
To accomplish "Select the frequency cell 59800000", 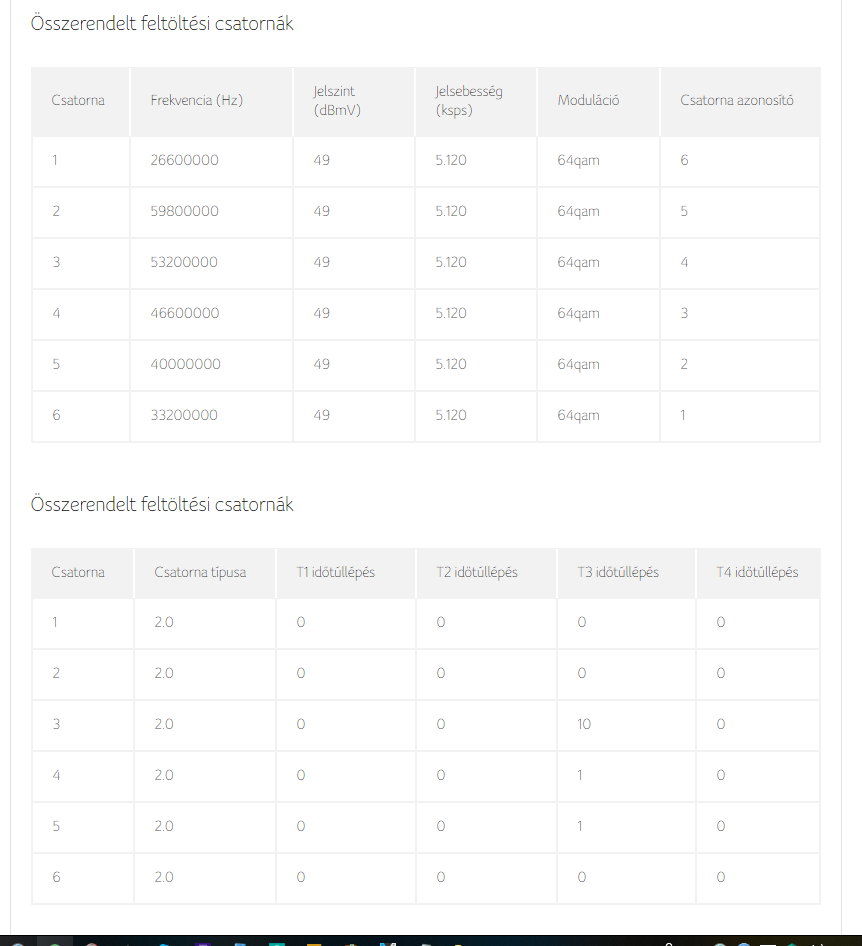I will tap(184, 211).
